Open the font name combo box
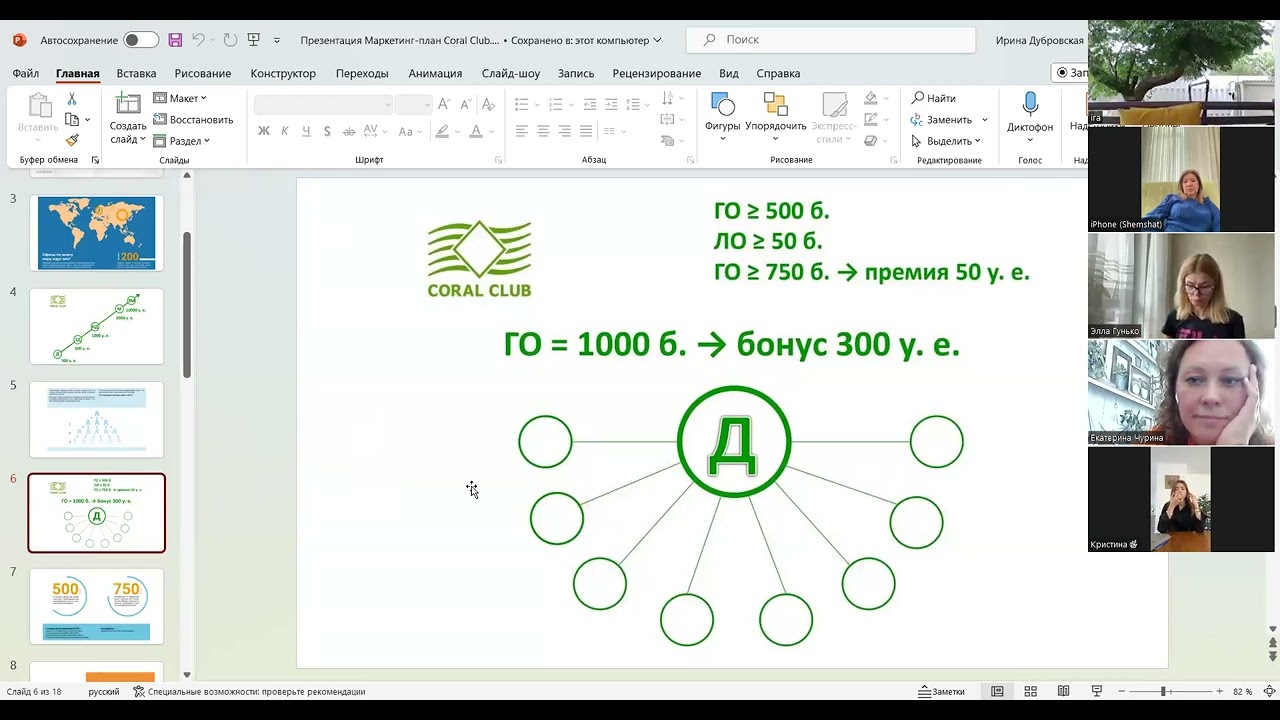Viewport: 1280px width, 720px height. (324, 104)
